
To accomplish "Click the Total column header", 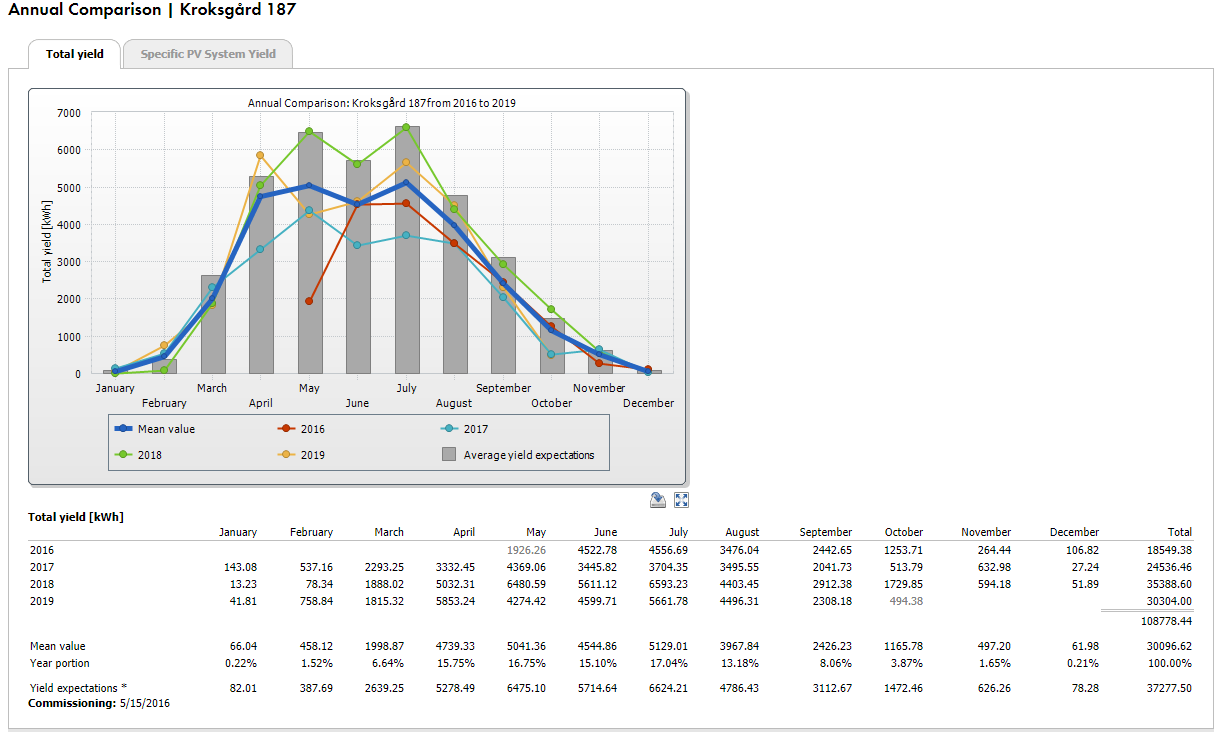I will pyautogui.click(x=1179, y=532).
